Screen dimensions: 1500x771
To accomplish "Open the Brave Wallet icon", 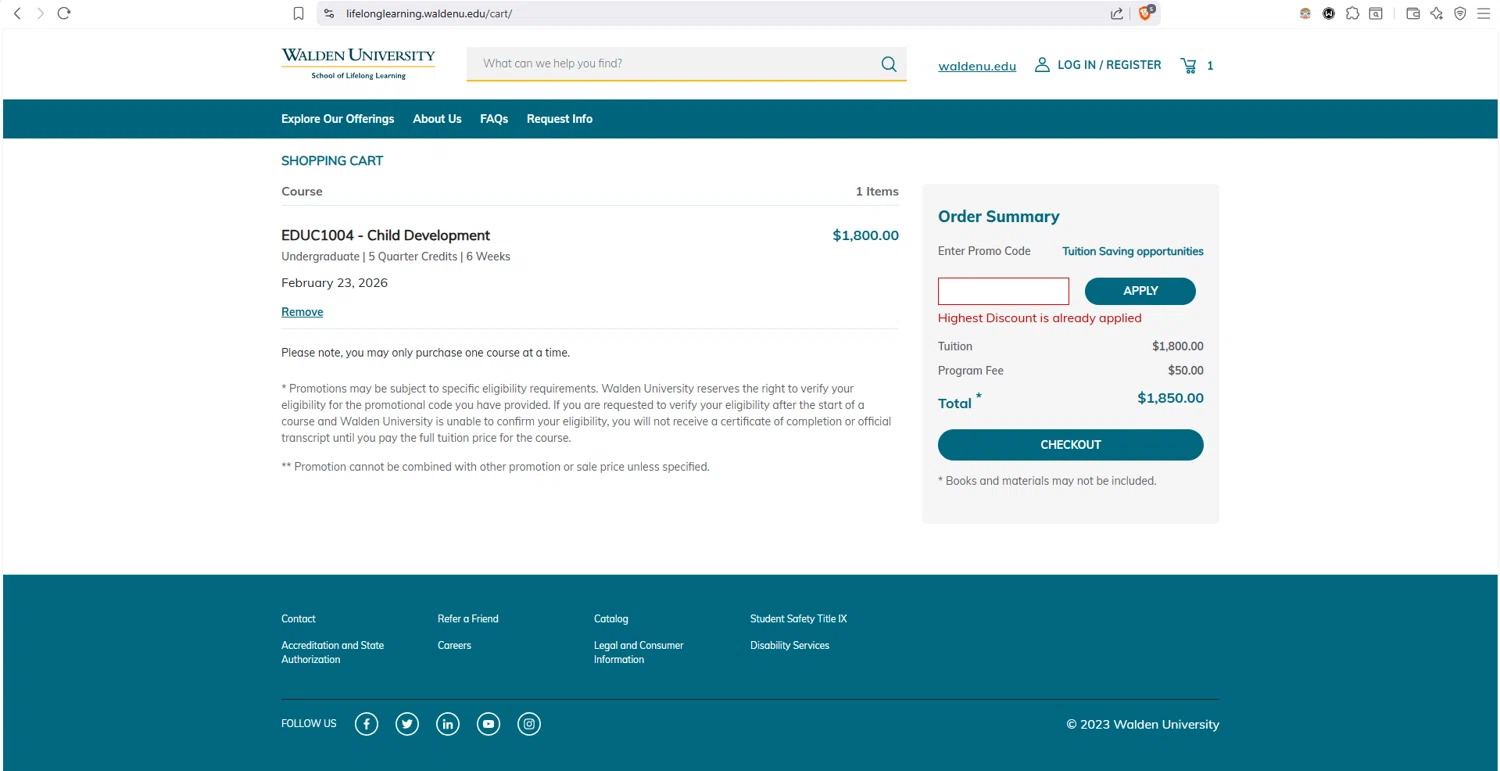I will [1413, 14].
